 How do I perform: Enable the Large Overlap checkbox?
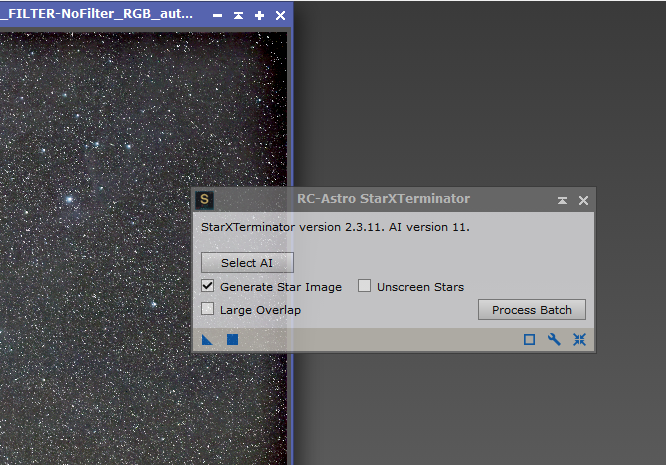coord(208,309)
